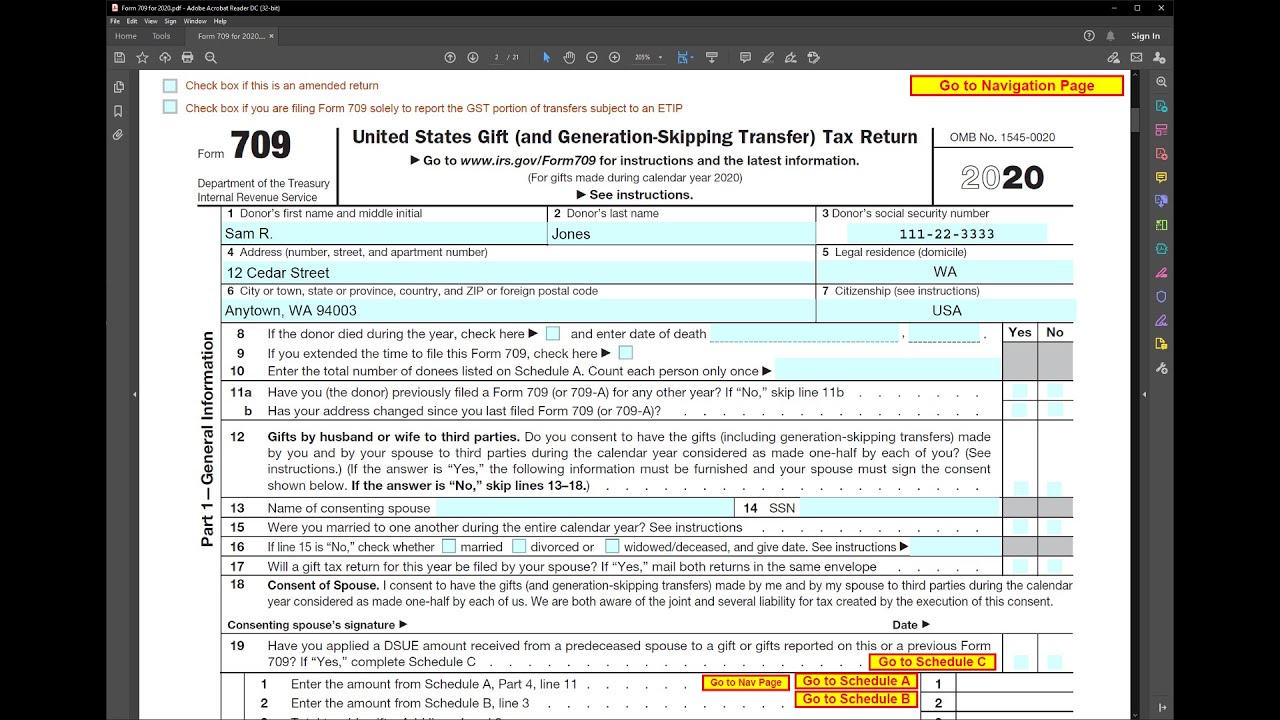Viewport: 1280px width, 720px height.
Task: Open the Protect tool shield icon
Action: (1161, 296)
